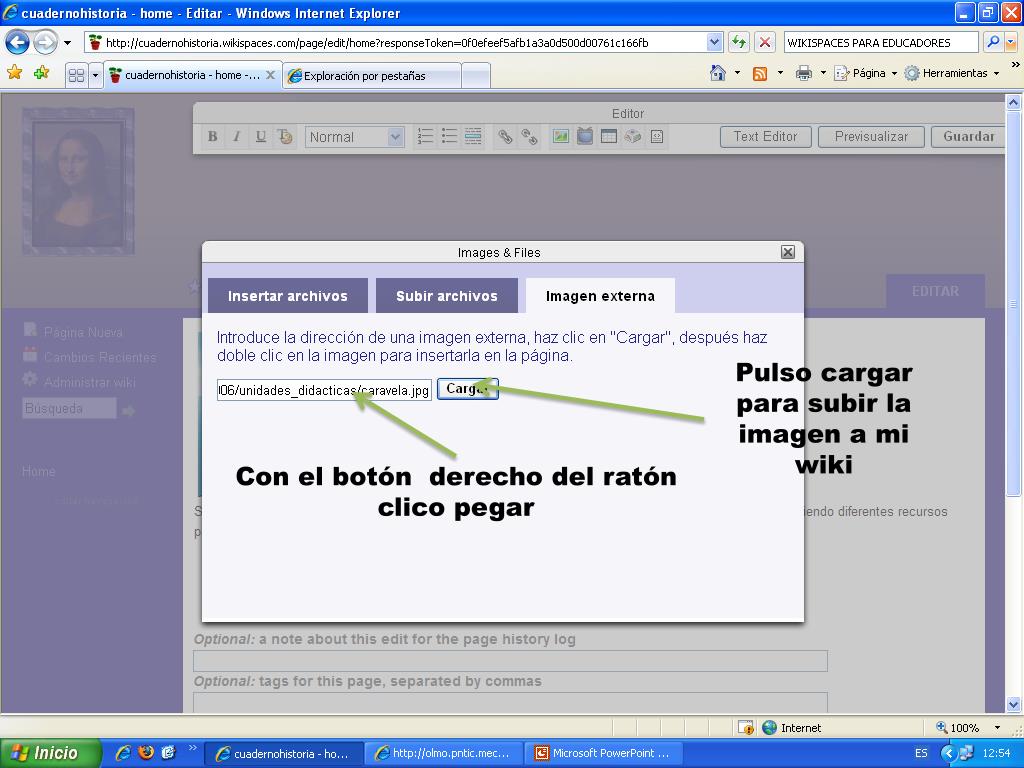Viewport: 1024px width, 768px height.
Task: Open the Normal heading style dropdown
Action: 355,137
